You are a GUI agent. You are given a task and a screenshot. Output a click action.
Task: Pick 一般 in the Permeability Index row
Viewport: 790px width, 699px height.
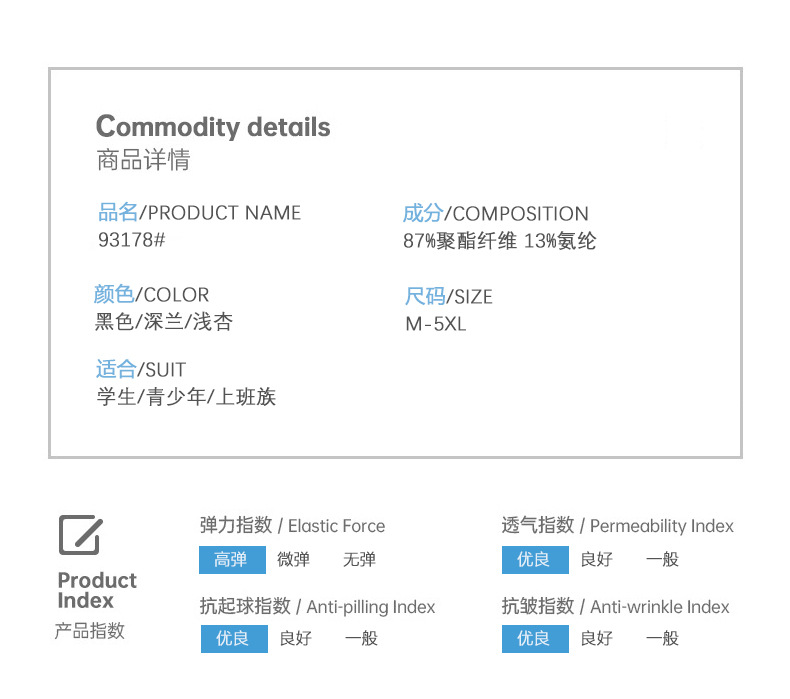[x=662, y=560]
